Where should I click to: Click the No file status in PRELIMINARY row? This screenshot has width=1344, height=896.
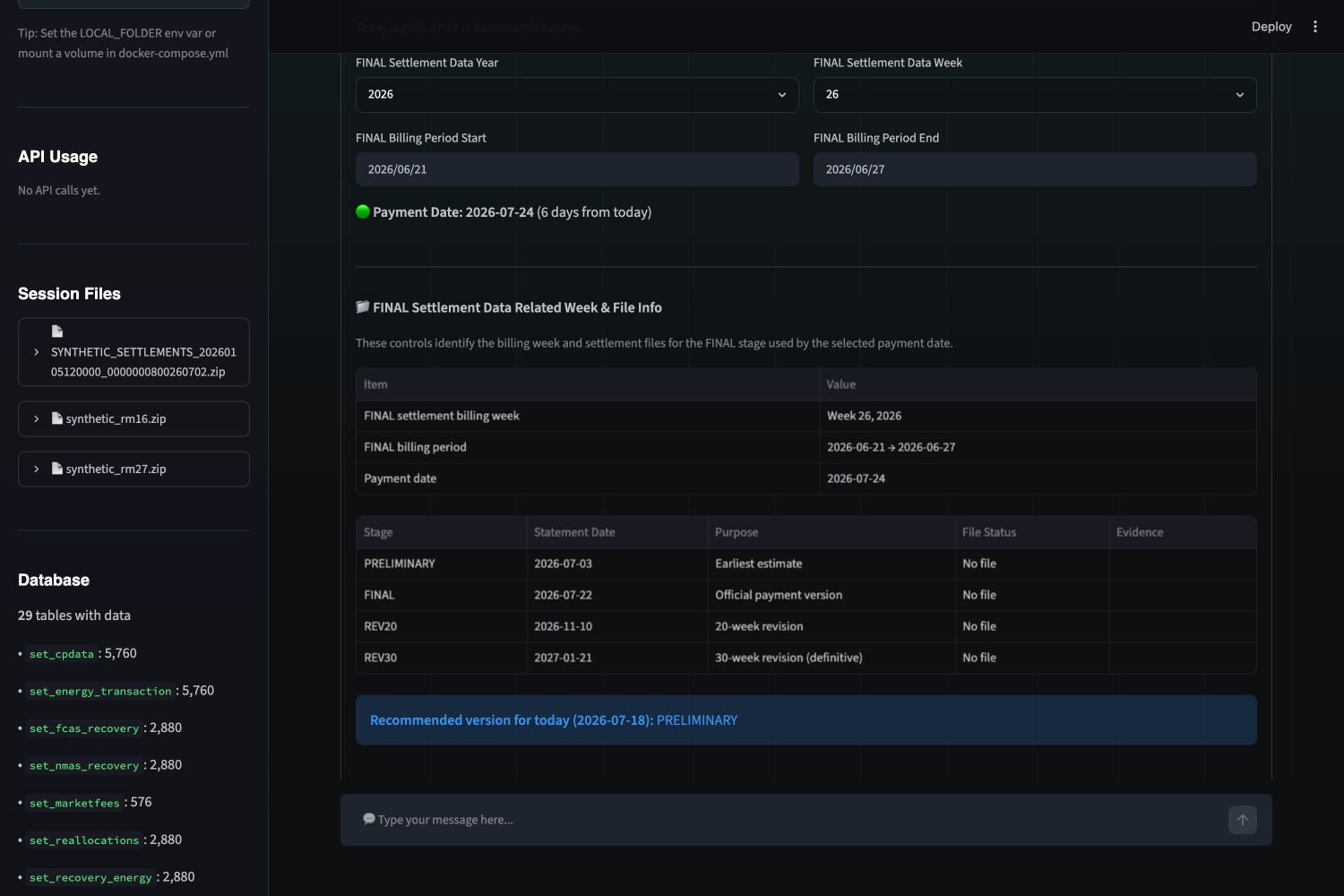[x=1032, y=564]
